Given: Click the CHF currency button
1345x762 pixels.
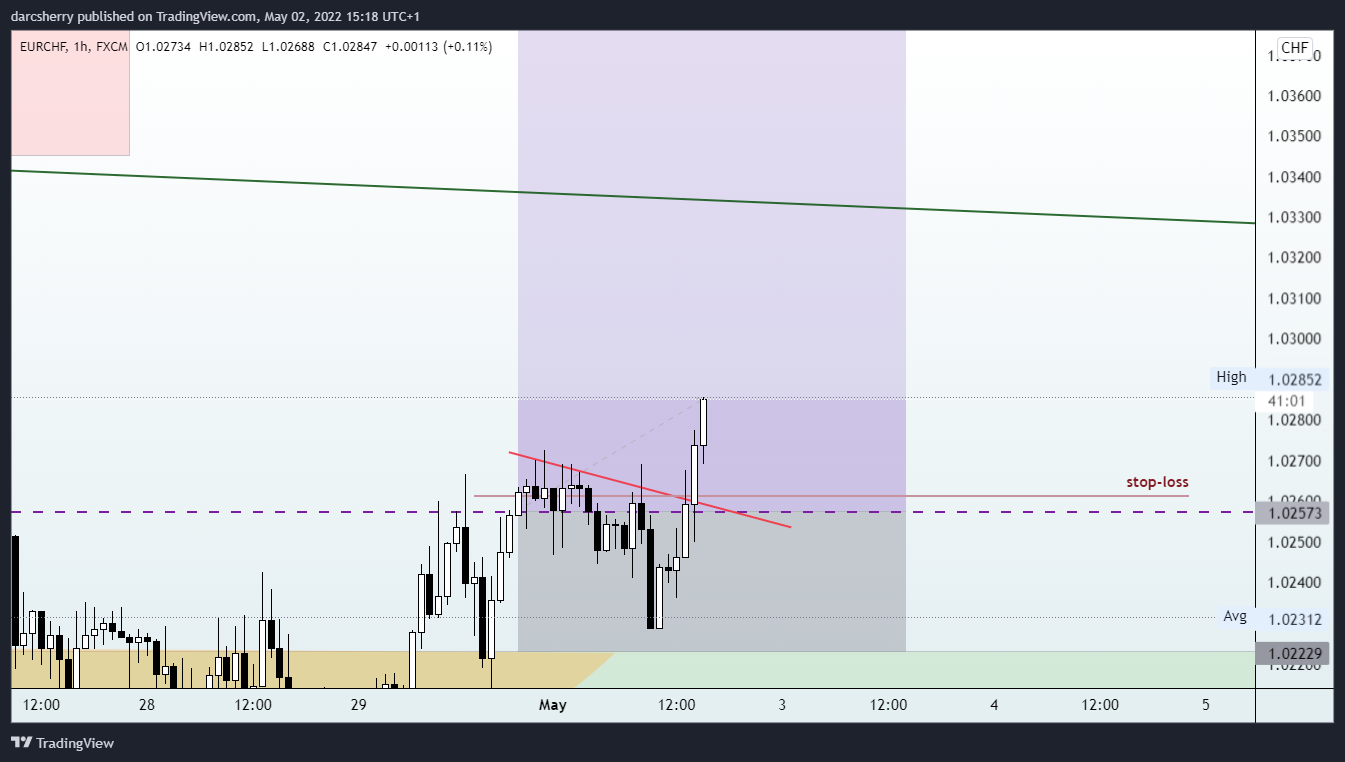Looking at the screenshot, I should click(x=1295, y=48).
